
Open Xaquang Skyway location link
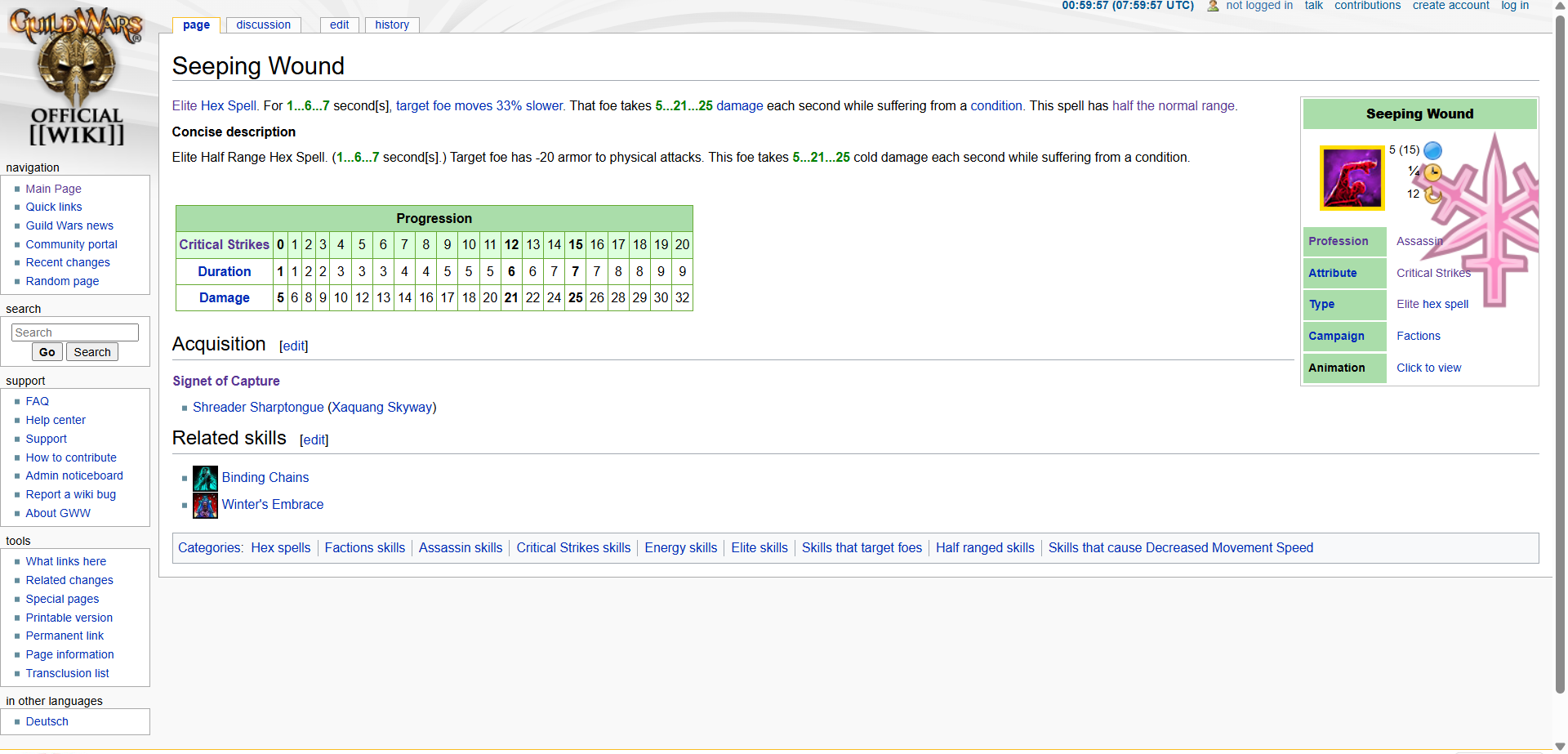tap(382, 407)
